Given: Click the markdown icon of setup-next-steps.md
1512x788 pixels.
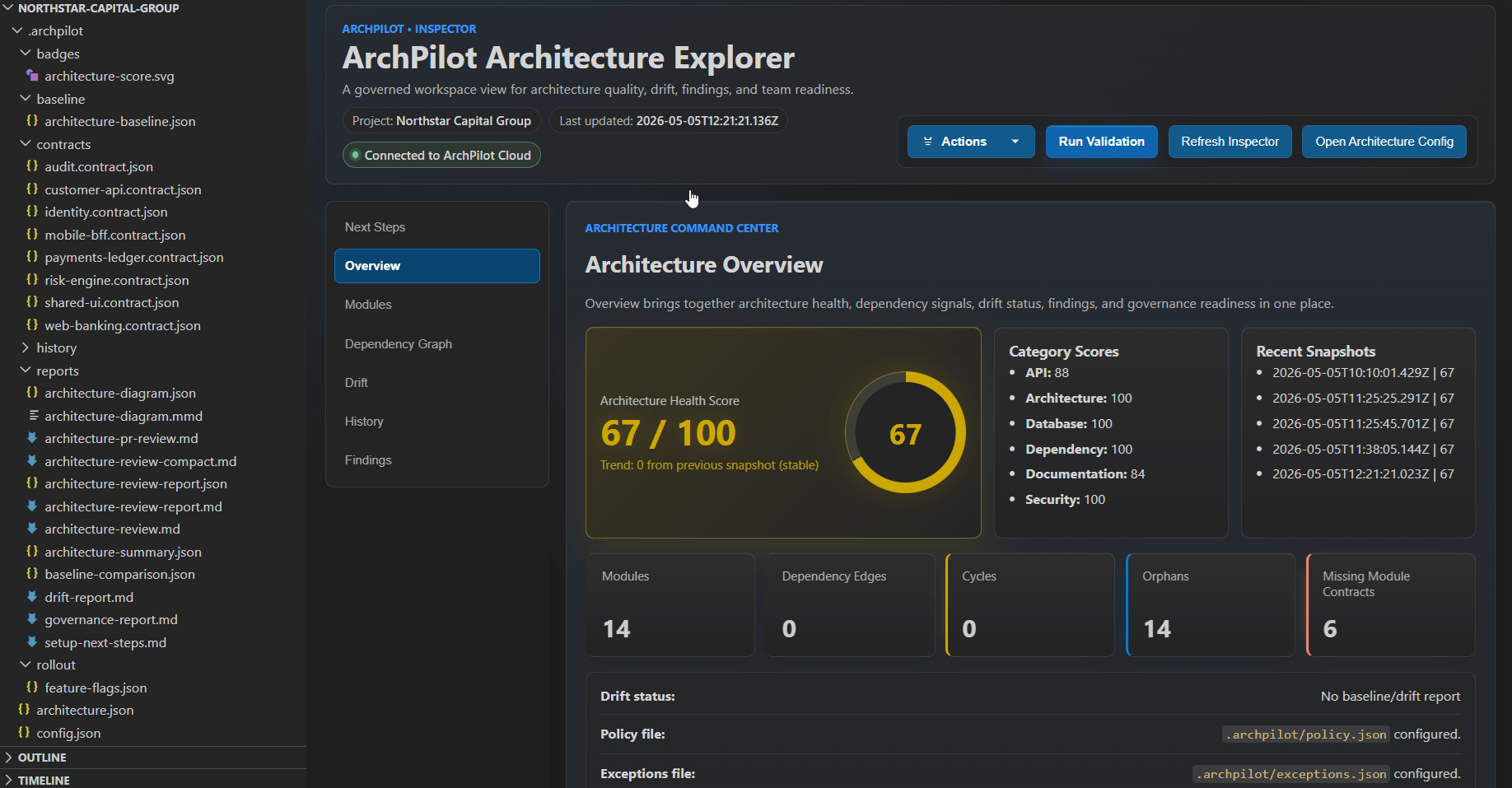Looking at the screenshot, I should pos(32,642).
